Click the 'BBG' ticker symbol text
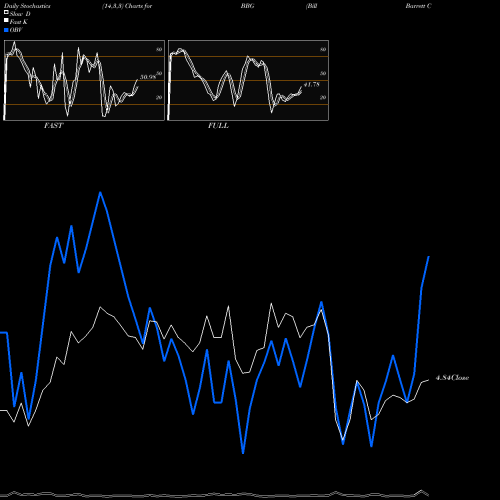 point(247,6)
